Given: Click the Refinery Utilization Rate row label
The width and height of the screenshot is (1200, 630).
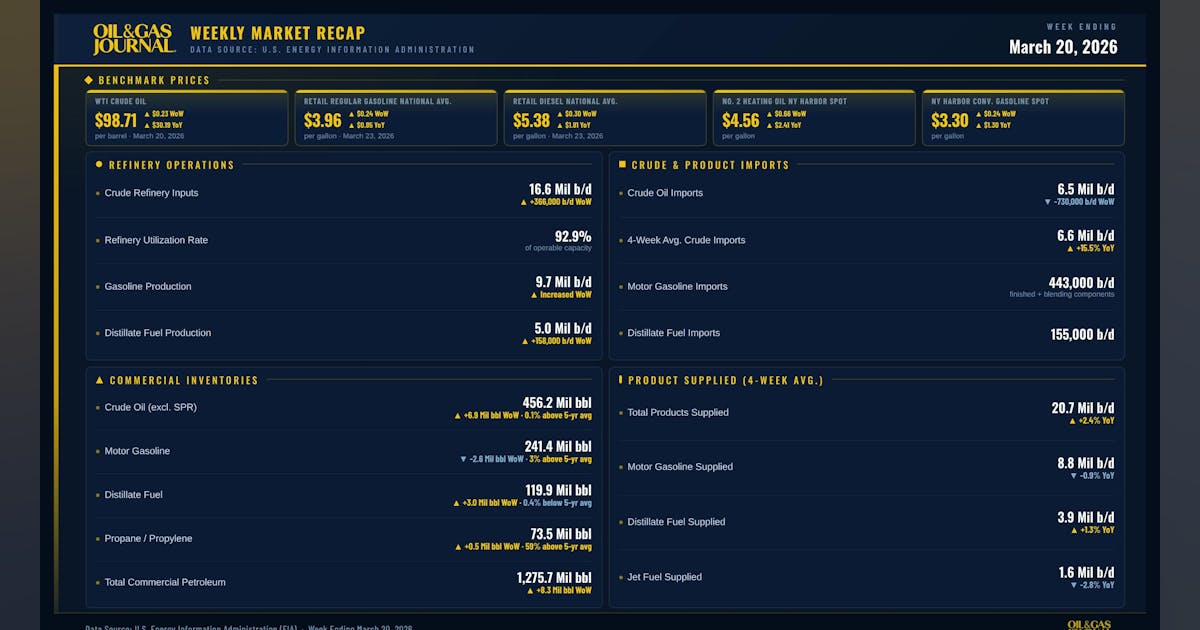Looking at the screenshot, I should [156, 240].
